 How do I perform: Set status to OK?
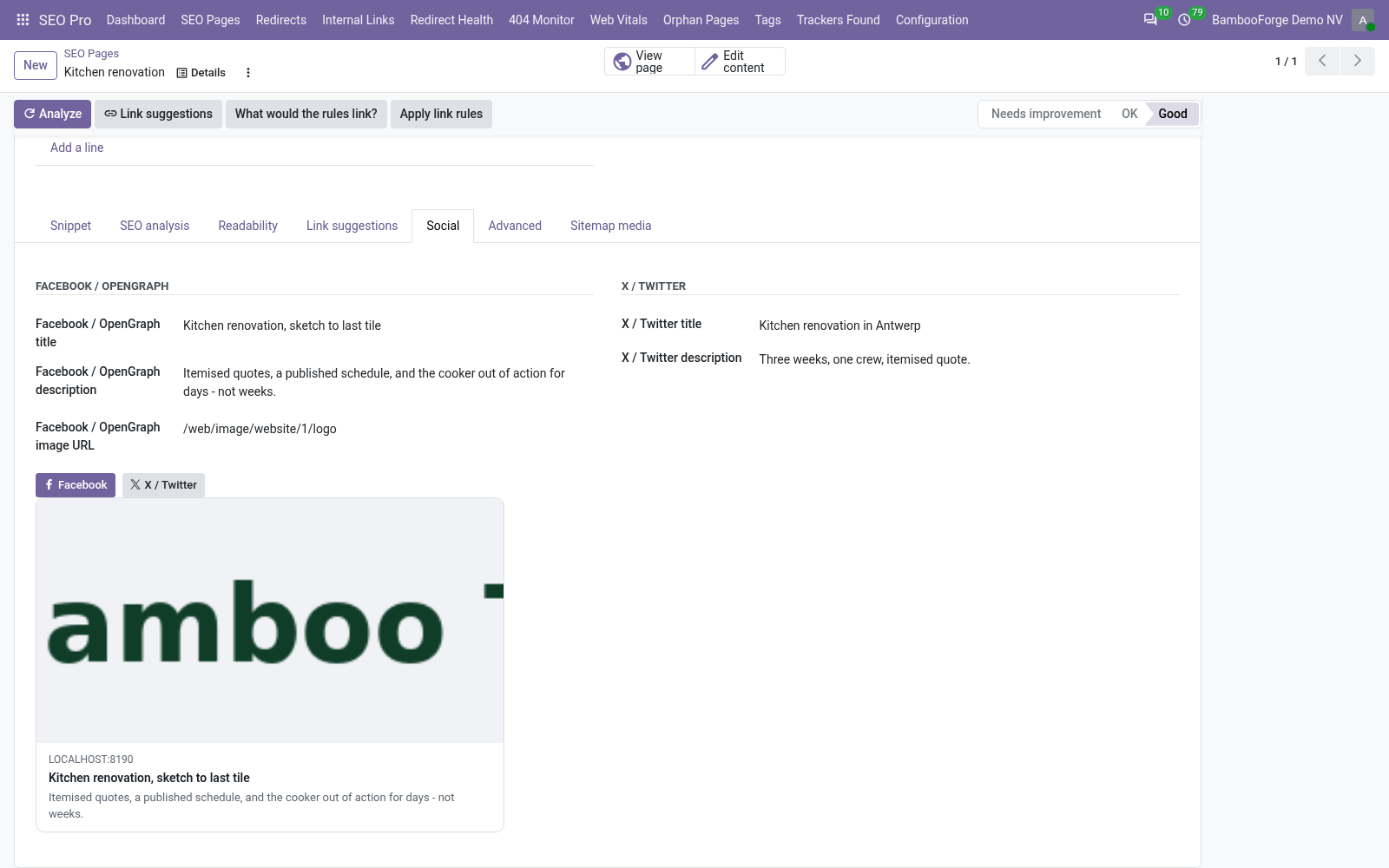click(1129, 114)
